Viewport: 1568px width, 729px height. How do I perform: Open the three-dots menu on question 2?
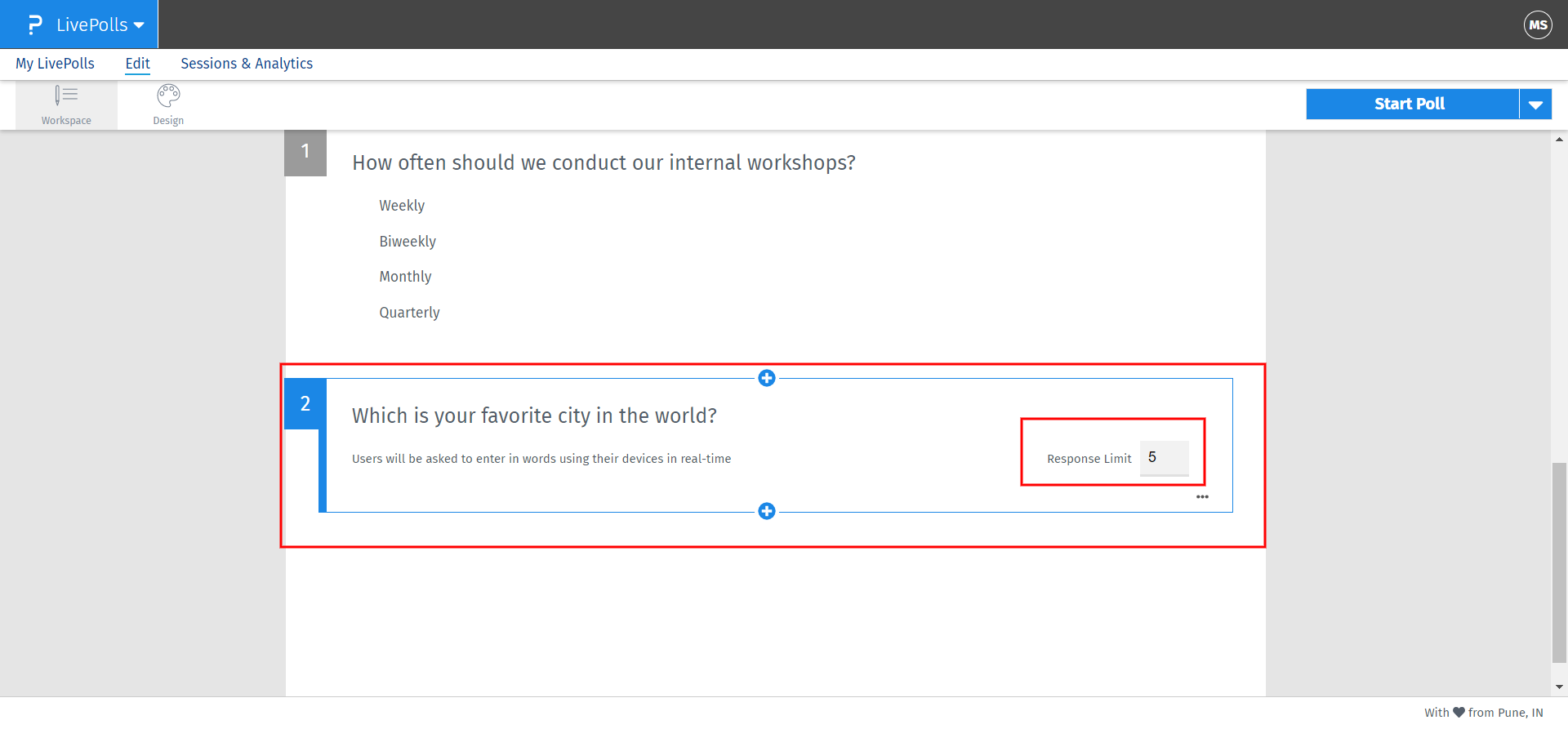pos(1202,496)
